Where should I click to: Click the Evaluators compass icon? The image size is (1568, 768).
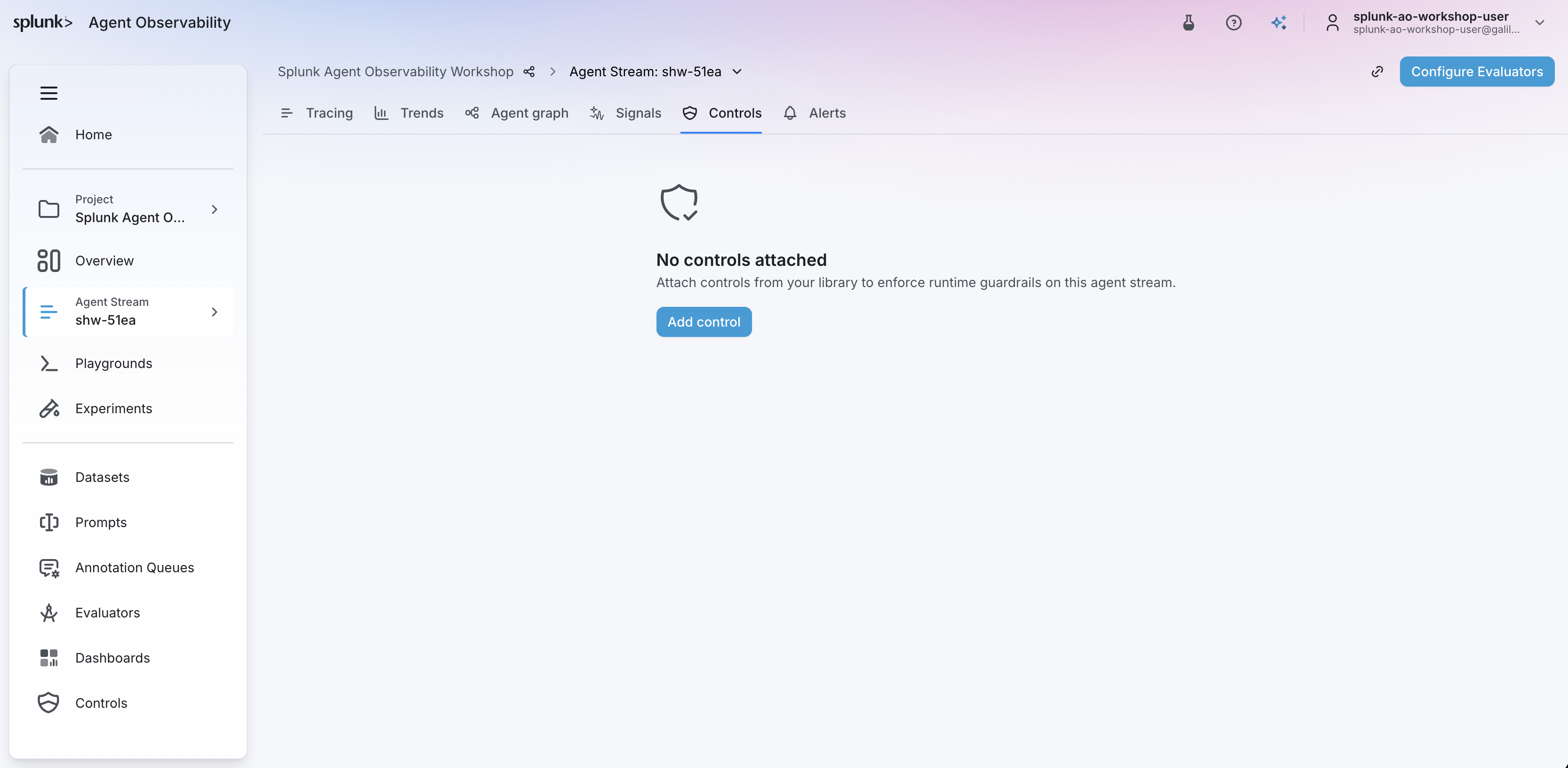pyautogui.click(x=48, y=613)
